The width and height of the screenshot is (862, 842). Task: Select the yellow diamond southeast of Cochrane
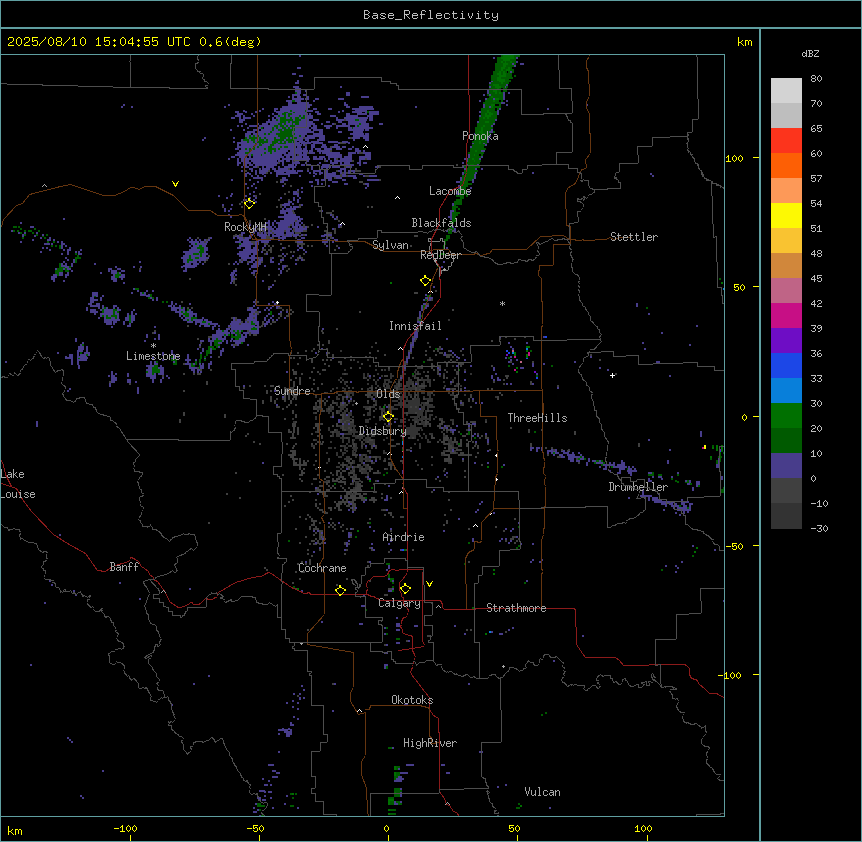[340, 590]
